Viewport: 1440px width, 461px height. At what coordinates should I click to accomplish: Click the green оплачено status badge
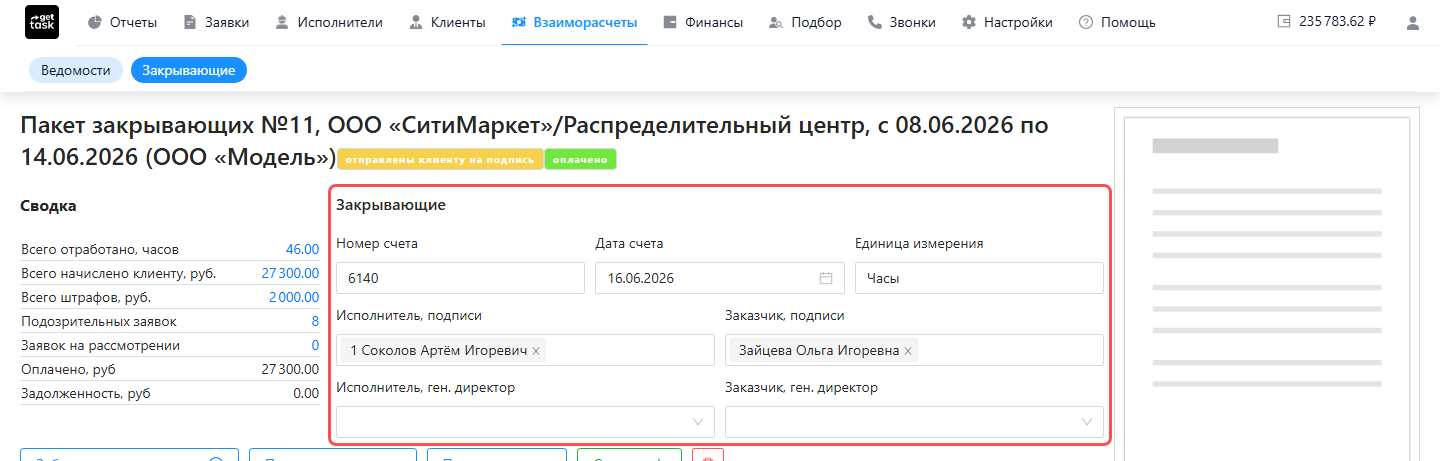580,159
